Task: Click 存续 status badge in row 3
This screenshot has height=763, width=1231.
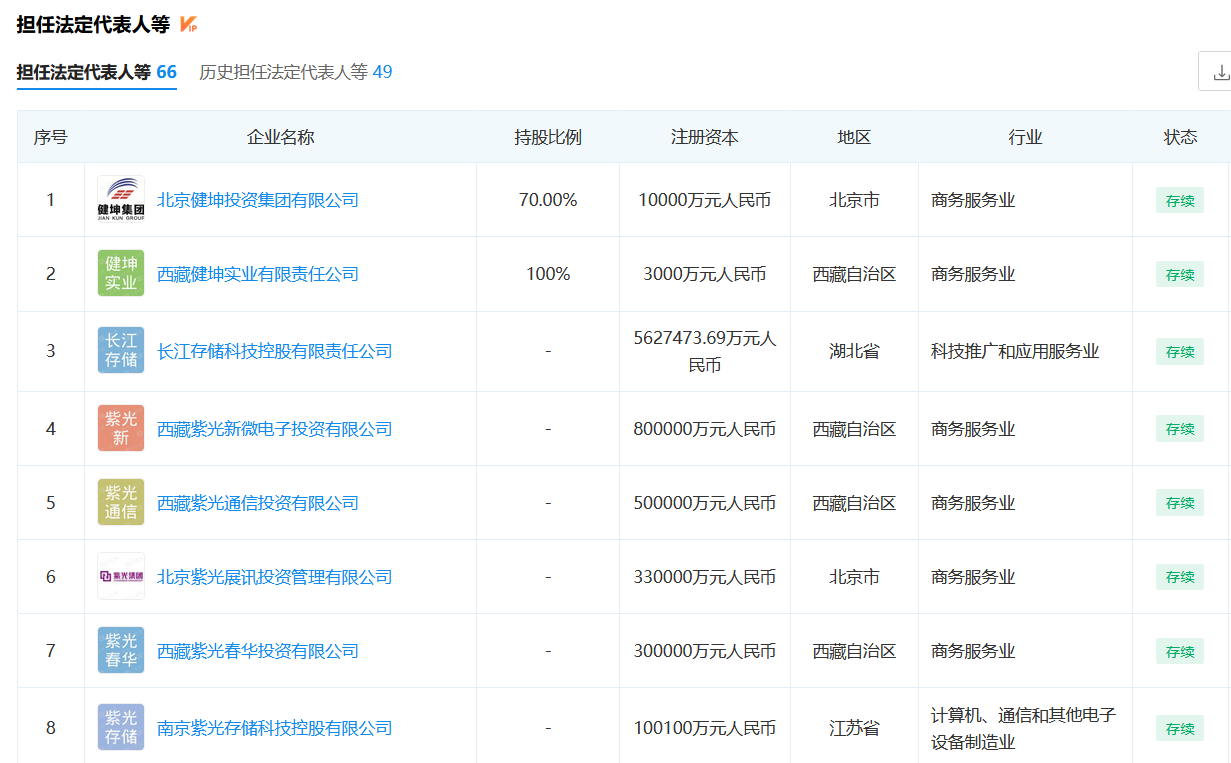Action: click(x=1180, y=351)
